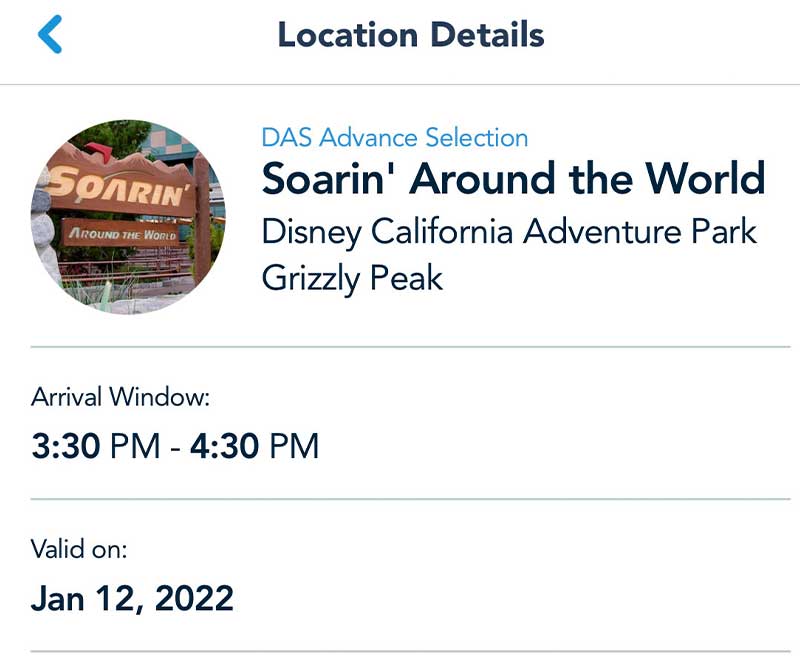800x667 pixels.
Task: Tap the dash between arrival times
Action: click(x=175, y=446)
